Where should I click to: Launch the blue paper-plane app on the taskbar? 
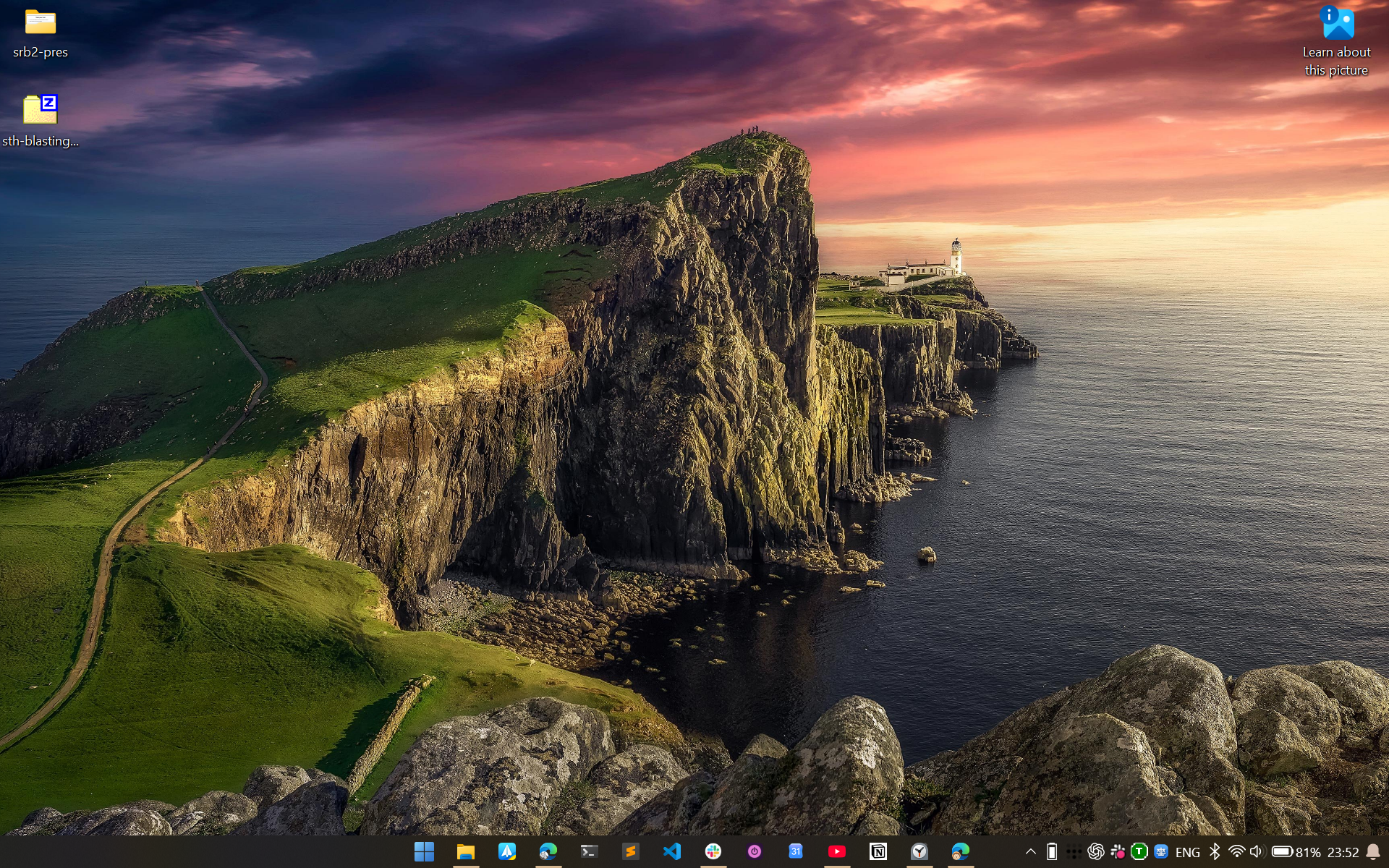tap(506, 851)
